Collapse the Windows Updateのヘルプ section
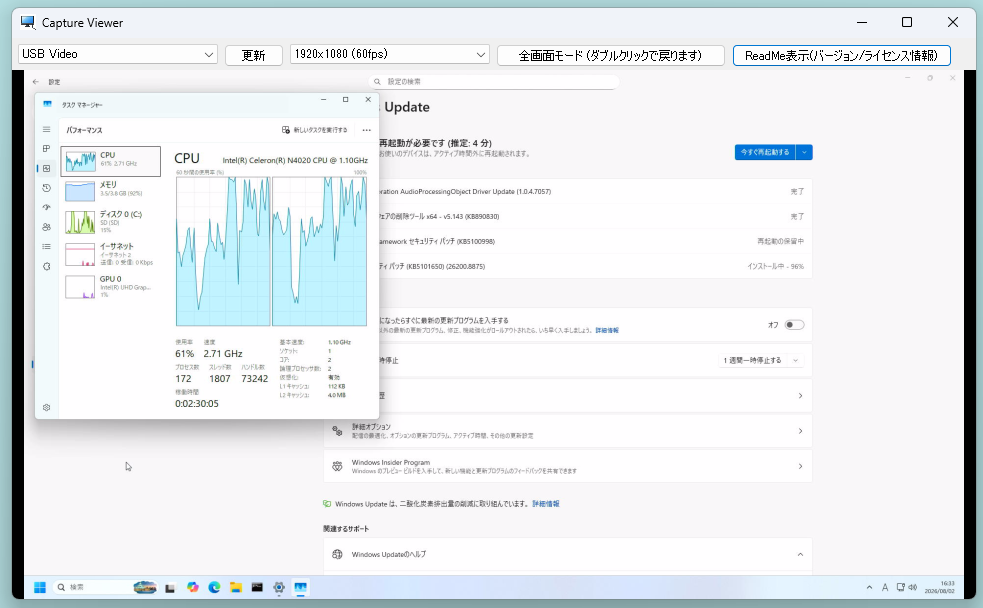 [x=800, y=554]
